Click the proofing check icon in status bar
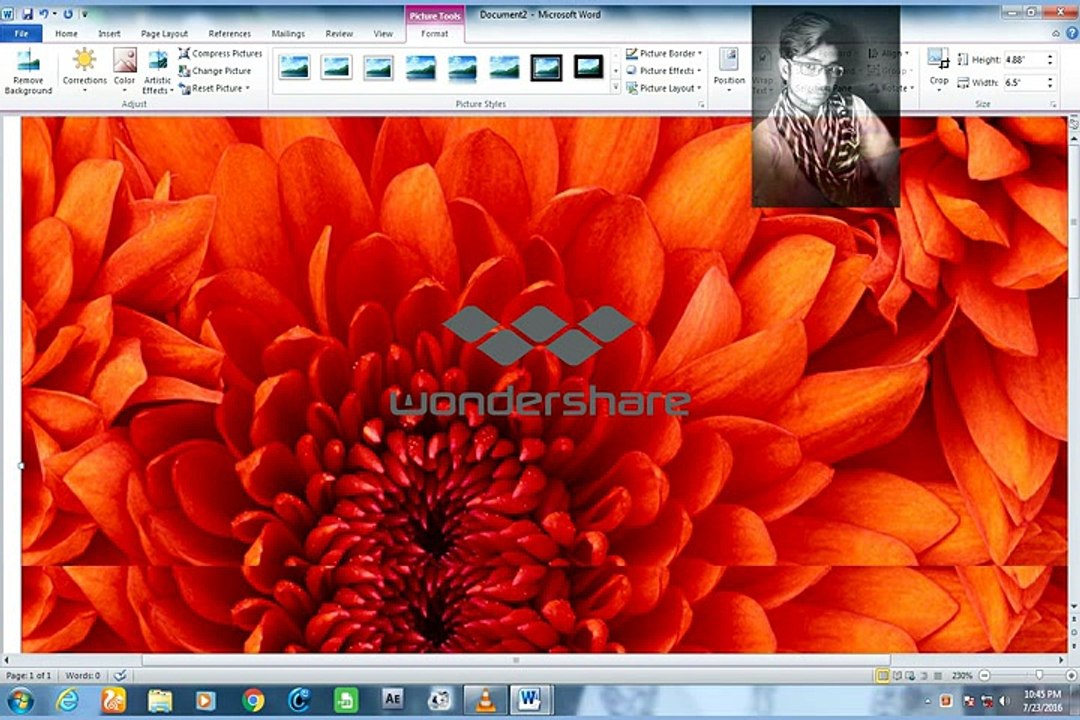This screenshot has height=720, width=1080. click(120, 676)
